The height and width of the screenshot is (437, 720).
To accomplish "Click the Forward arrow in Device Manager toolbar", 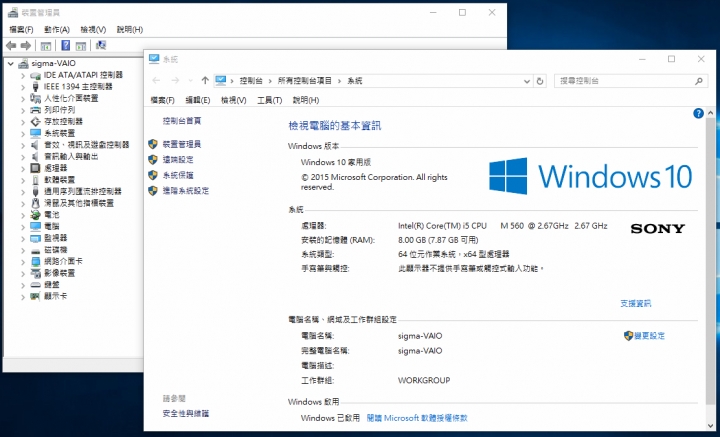I will click(x=26, y=45).
